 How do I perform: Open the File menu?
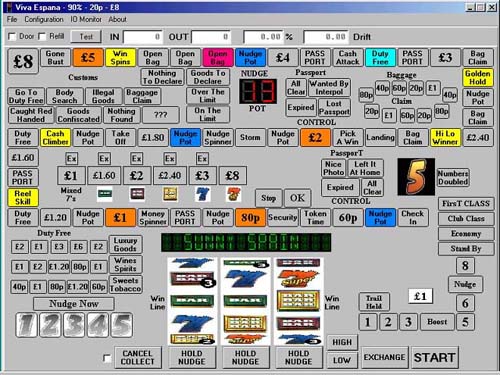[12, 19]
